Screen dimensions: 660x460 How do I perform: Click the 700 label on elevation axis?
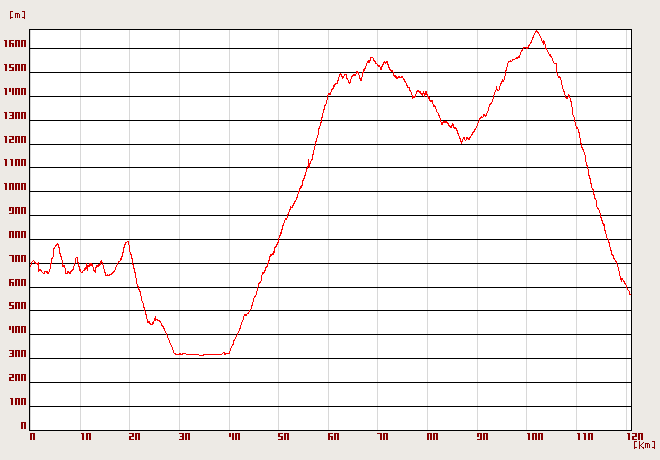coord(17,258)
